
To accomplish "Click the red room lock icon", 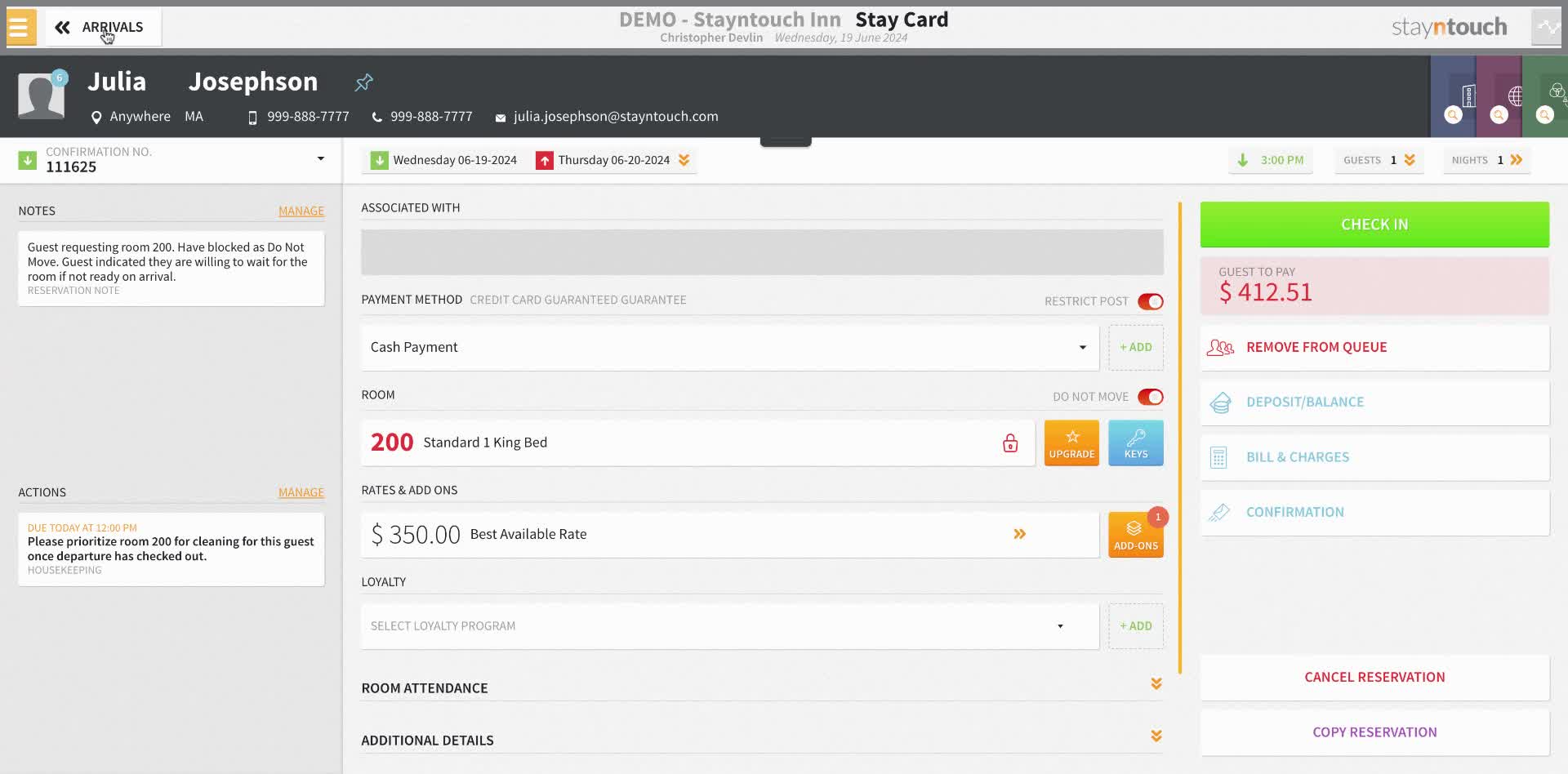I will click(1010, 443).
